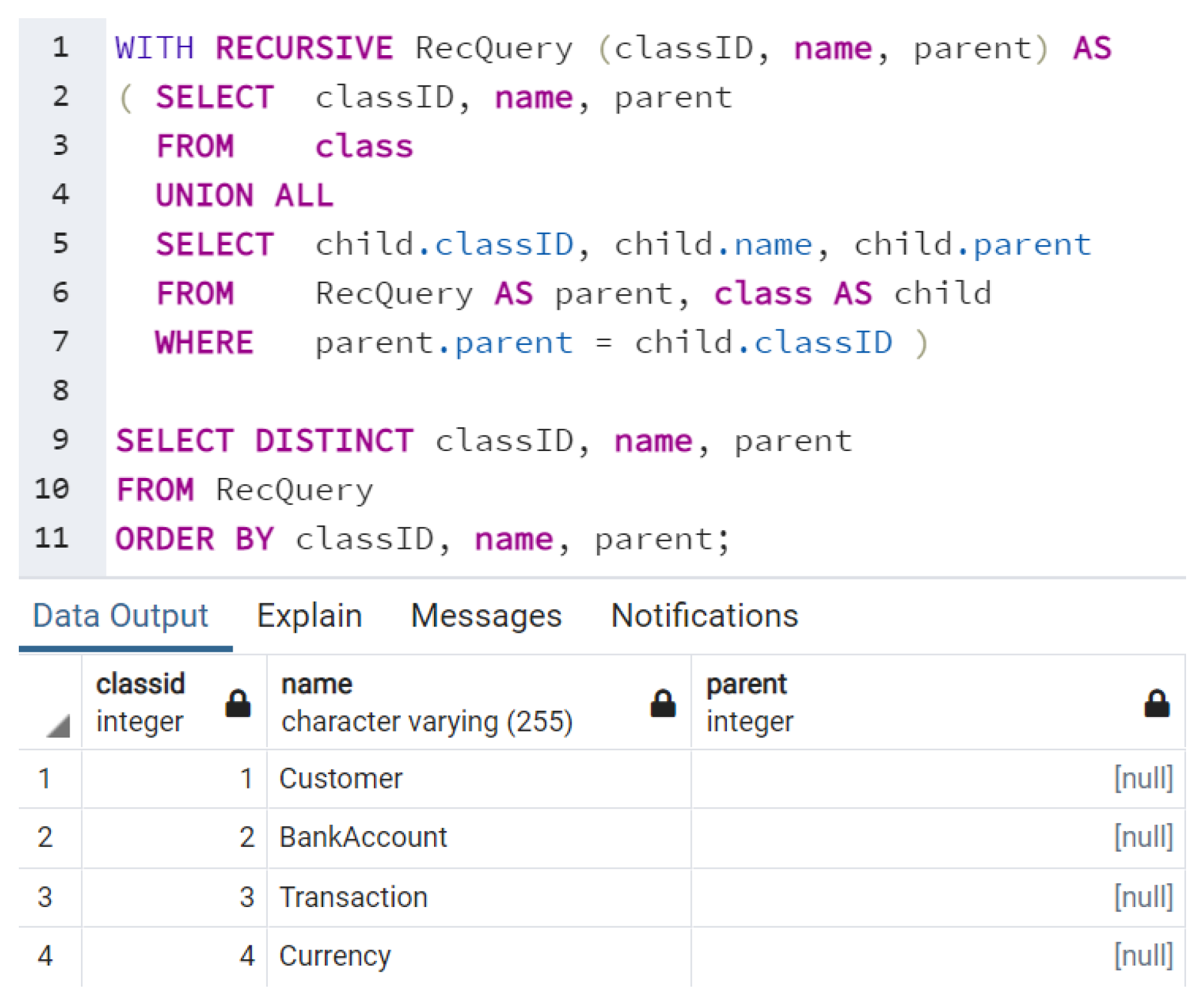Click the lock icon in classid column
The width and height of the screenshot is (1203, 1008).
pos(238,703)
